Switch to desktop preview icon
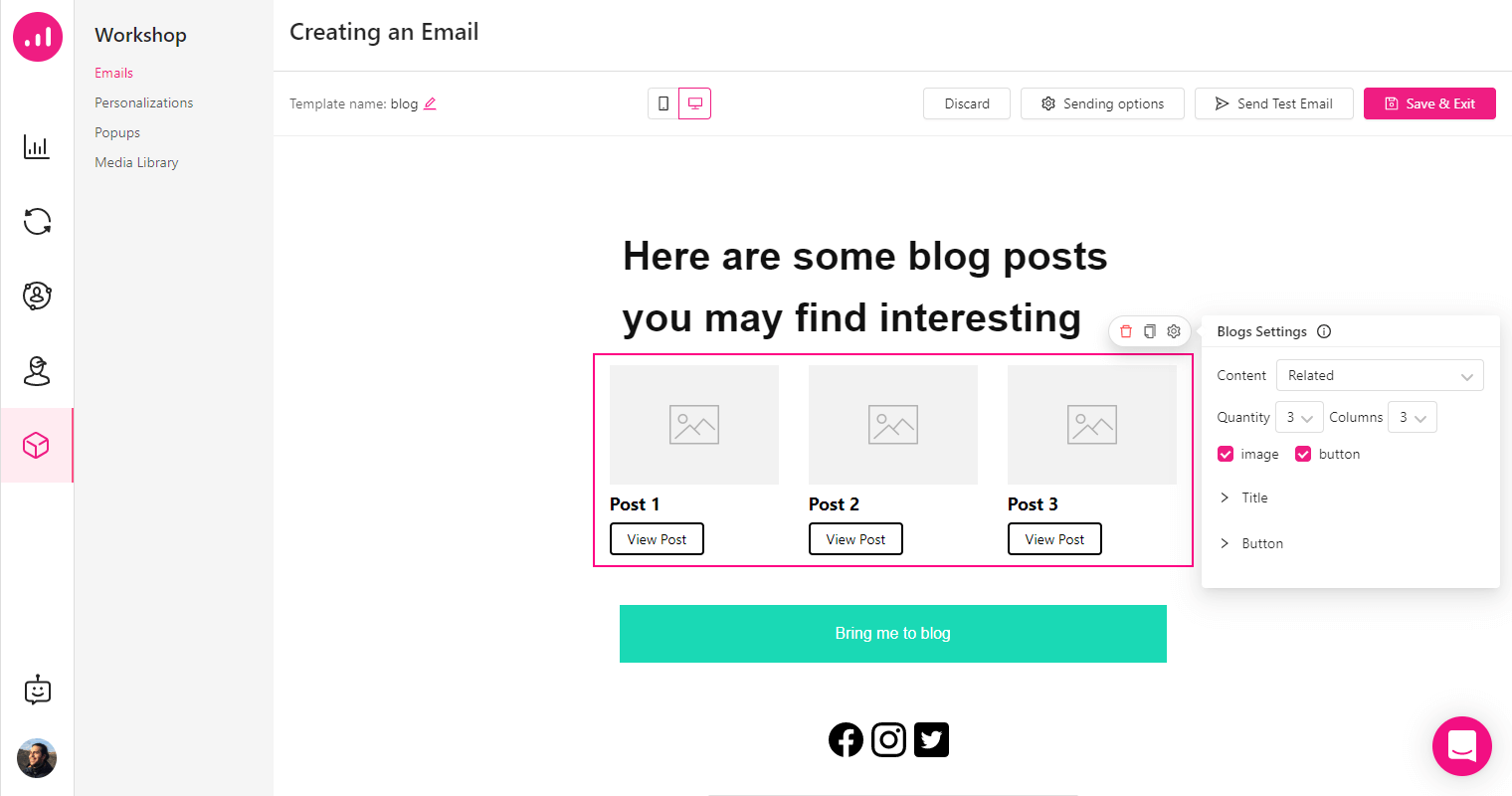1512x796 pixels. [x=695, y=103]
